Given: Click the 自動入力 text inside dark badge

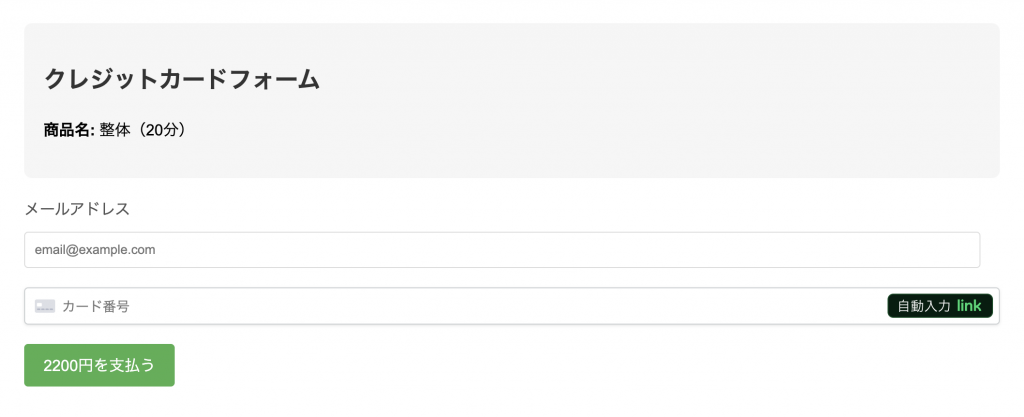Looking at the screenshot, I should (x=923, y=306).
